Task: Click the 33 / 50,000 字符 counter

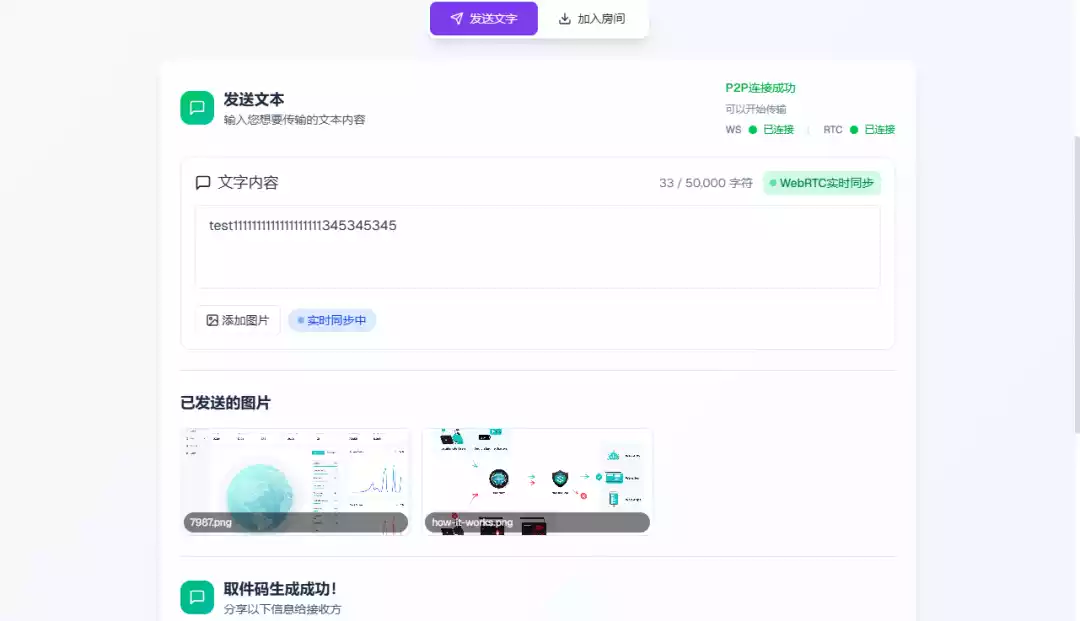Action: click(705, 183)
